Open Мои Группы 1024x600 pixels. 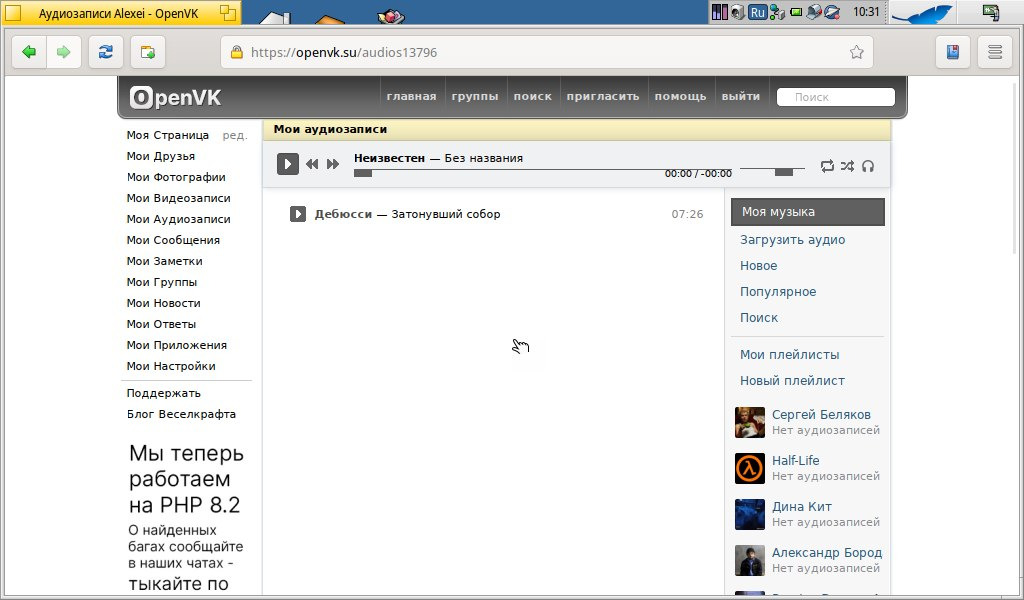pyautogui.click(x=161, y=282)
